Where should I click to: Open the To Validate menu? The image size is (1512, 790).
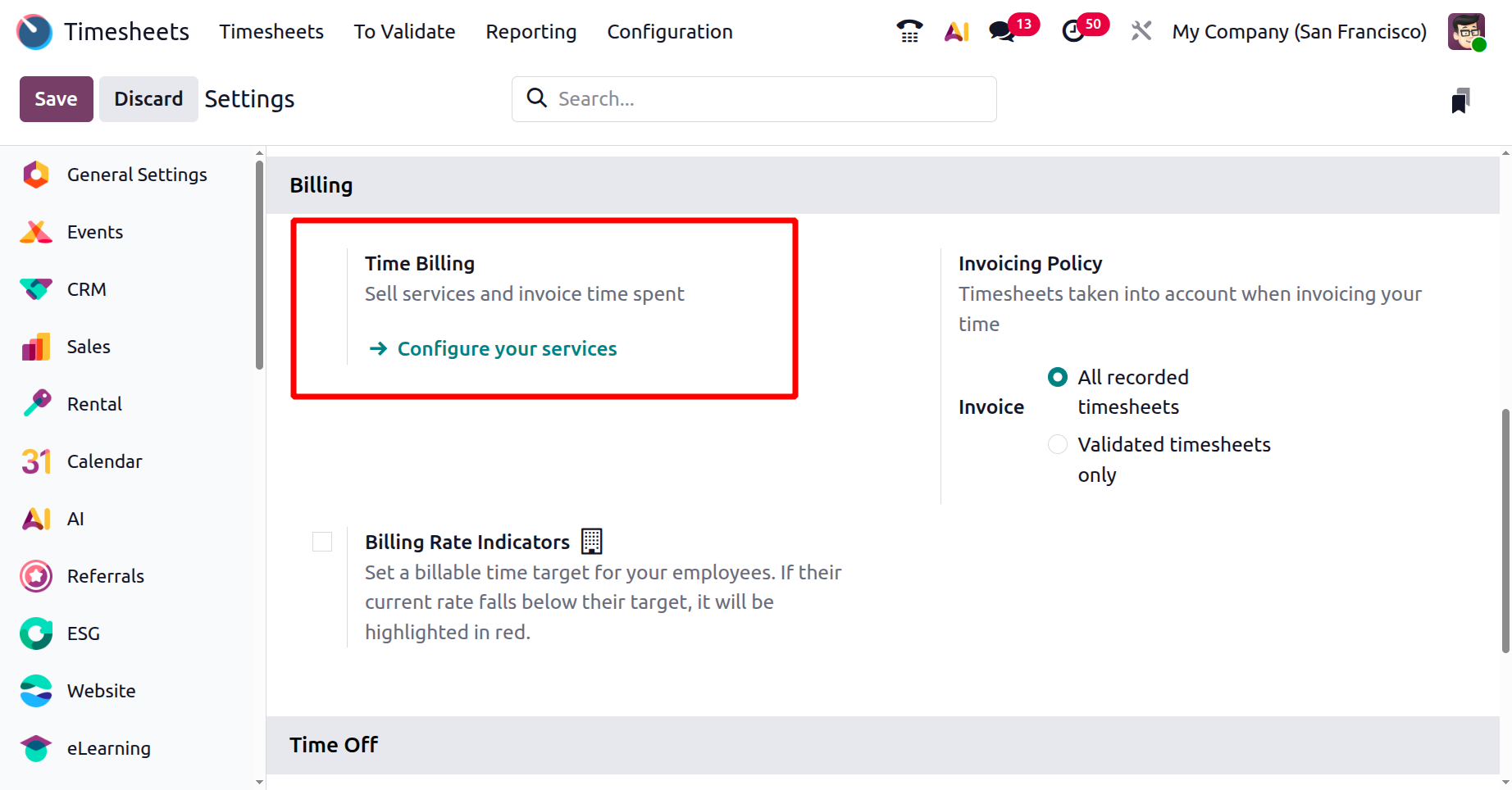(x=404, y=32)
